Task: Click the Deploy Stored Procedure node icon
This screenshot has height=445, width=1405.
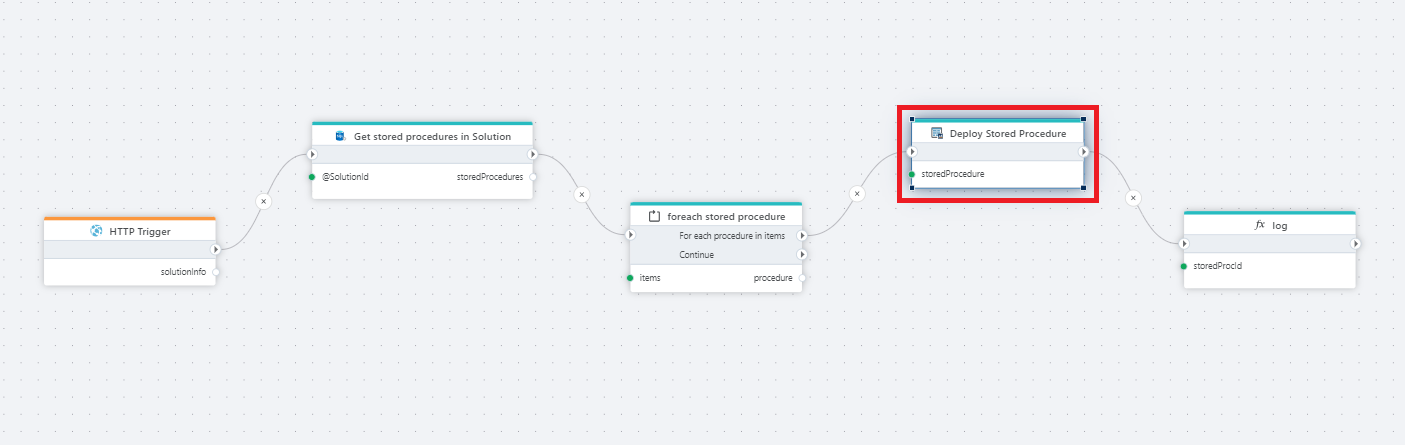Action: [x=937, y=133]
